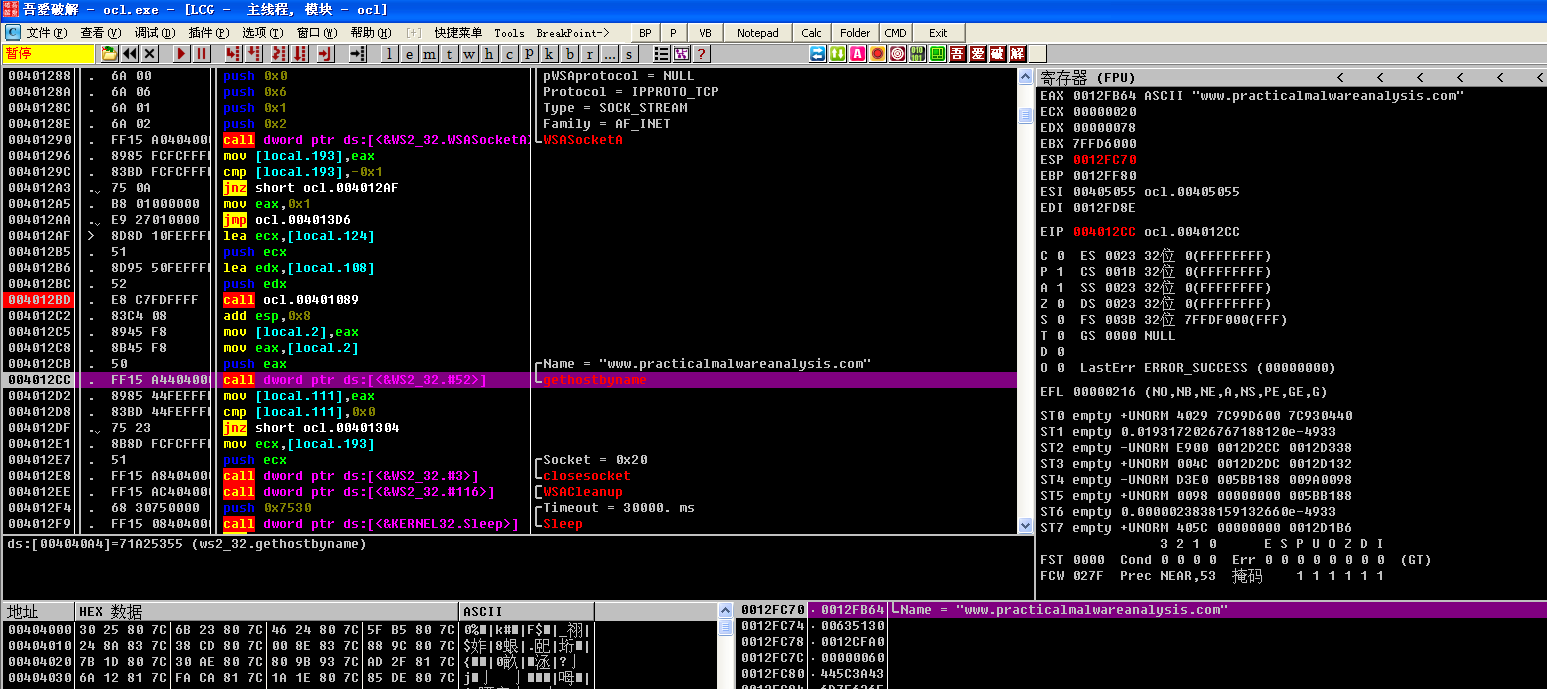The image size is (1547, 689).
Task: Show Call stack via 'k' icon
Action: coord(549,54)
